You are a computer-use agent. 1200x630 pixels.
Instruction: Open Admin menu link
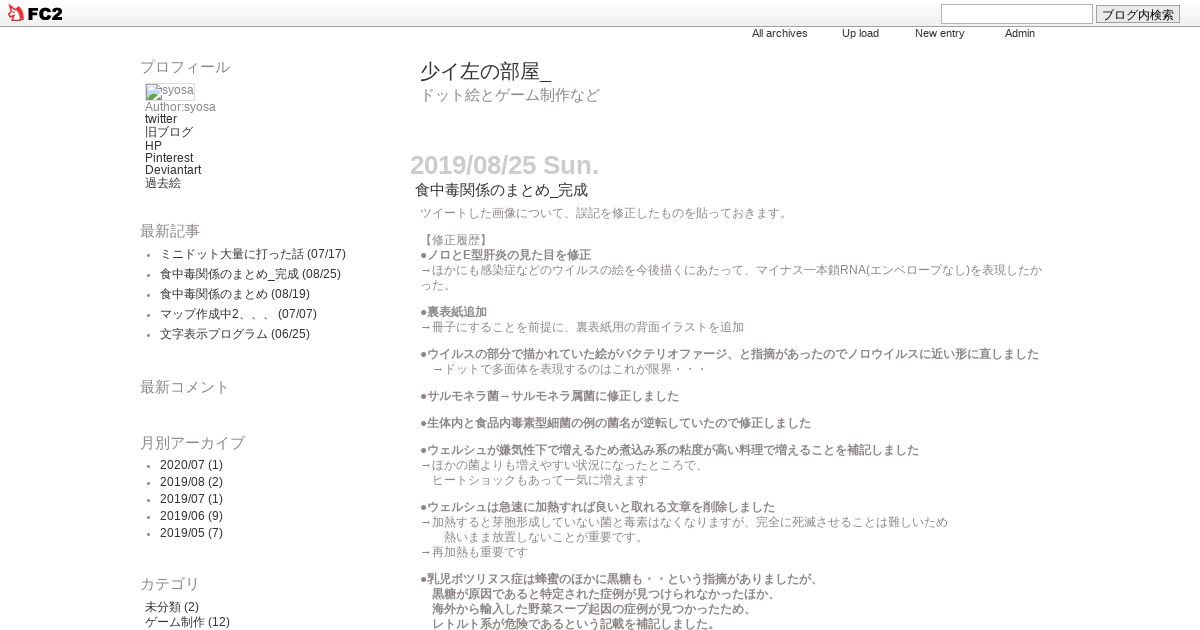pos(1020,33)
